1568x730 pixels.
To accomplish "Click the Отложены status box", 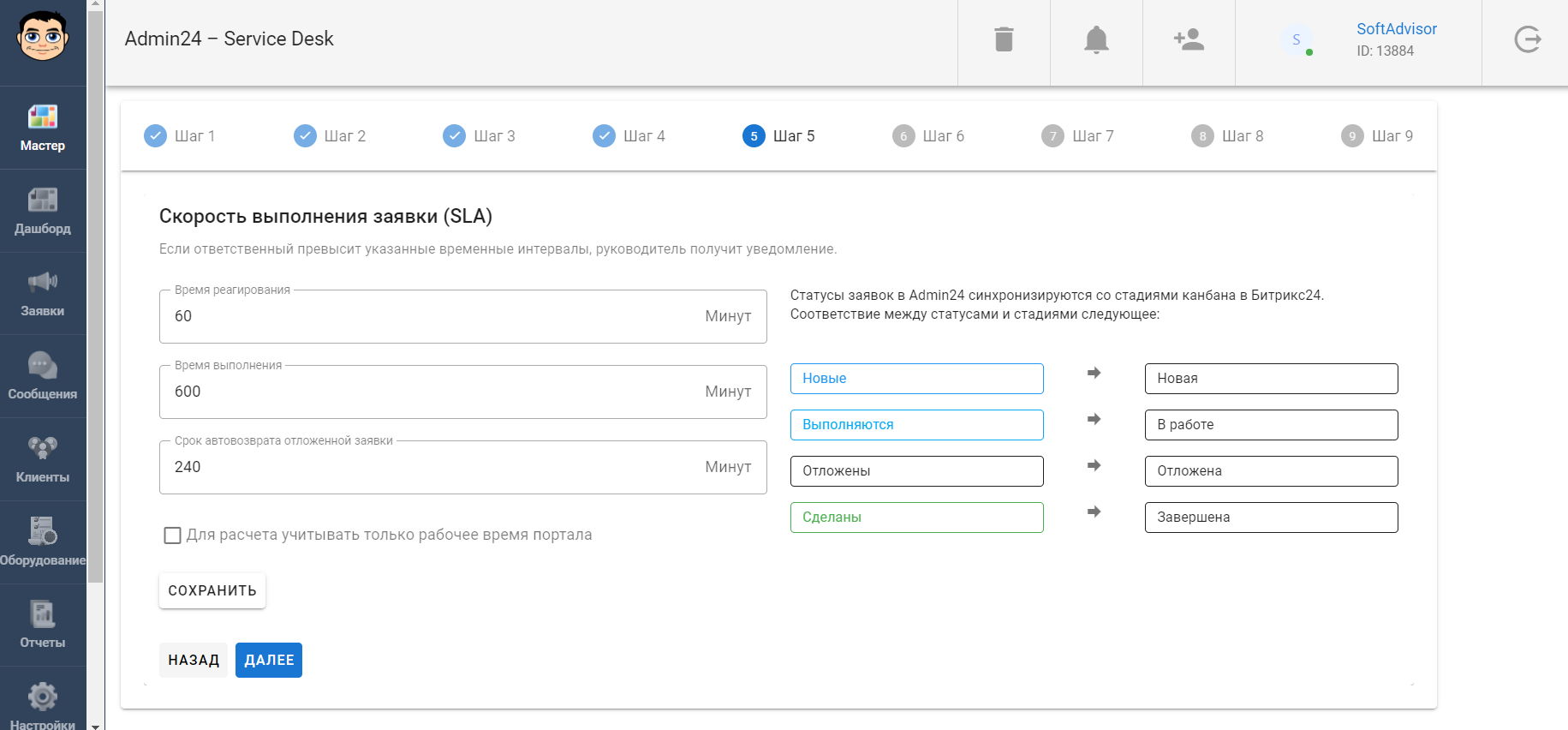I will pos(917,471).
